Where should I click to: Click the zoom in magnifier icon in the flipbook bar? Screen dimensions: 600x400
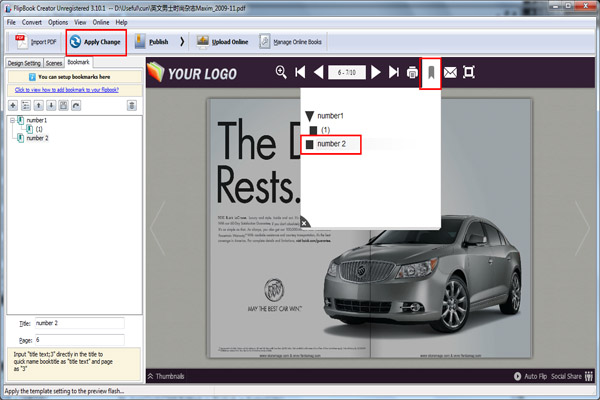click(281, 72)
